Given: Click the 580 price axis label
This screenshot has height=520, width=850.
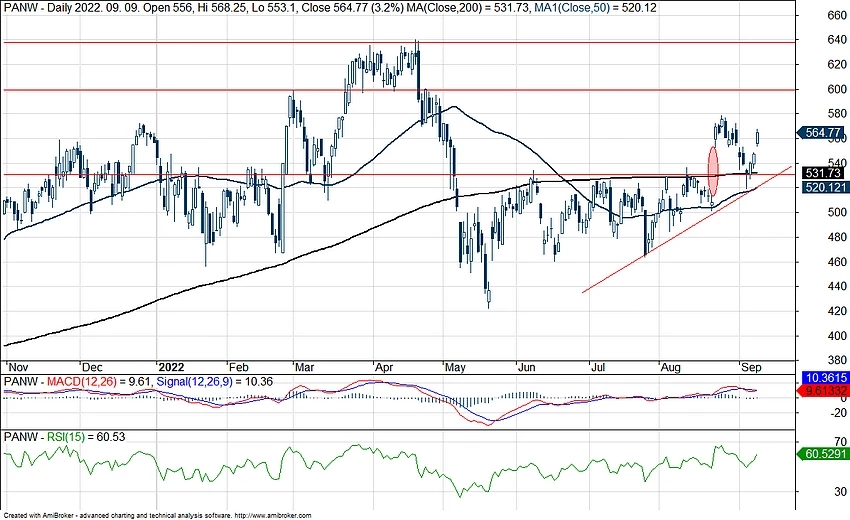Looking at the screenshot, I should coord(837,114).
